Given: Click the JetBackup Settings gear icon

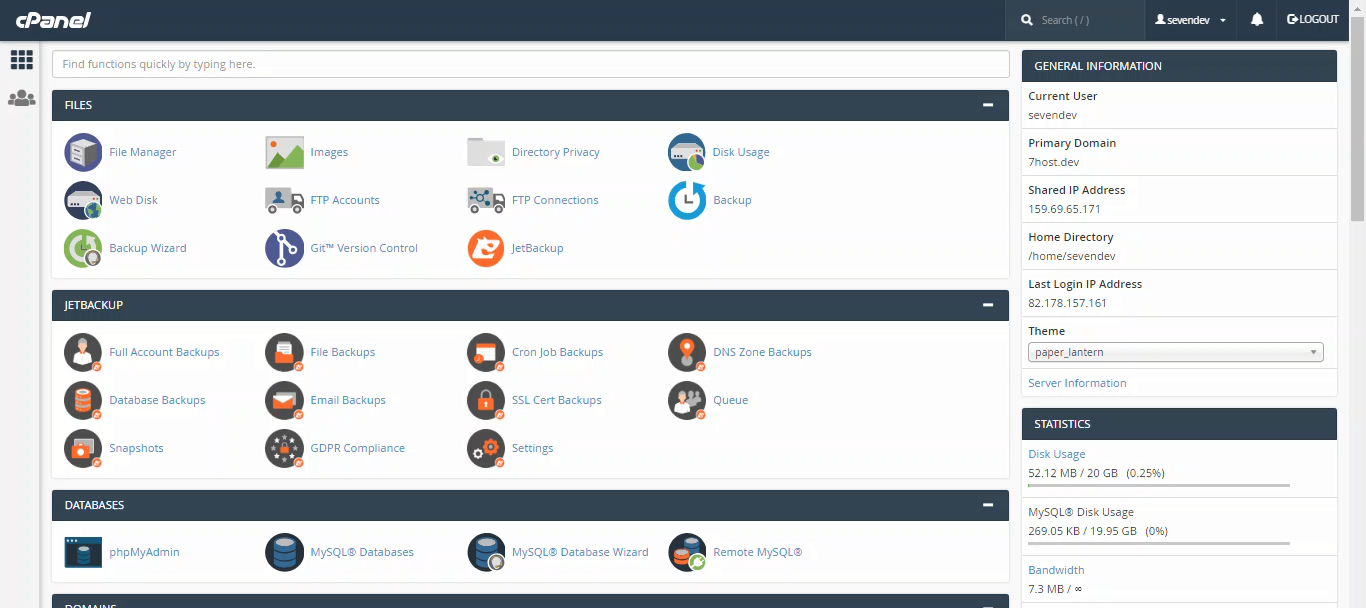Looking at the screenshot, I should (x=486, y=448).
